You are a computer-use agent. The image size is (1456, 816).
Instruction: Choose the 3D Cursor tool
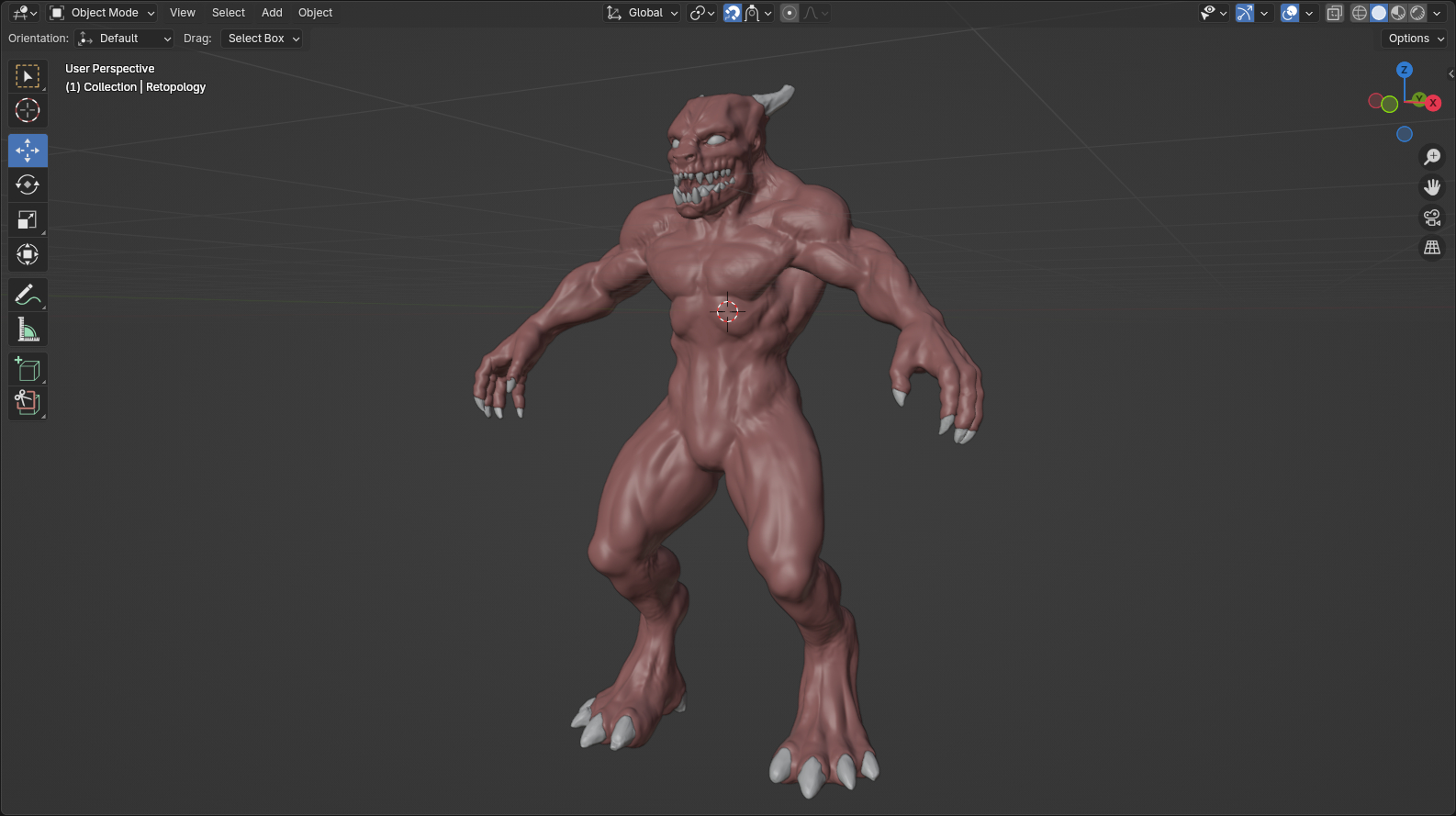(28, 111)
